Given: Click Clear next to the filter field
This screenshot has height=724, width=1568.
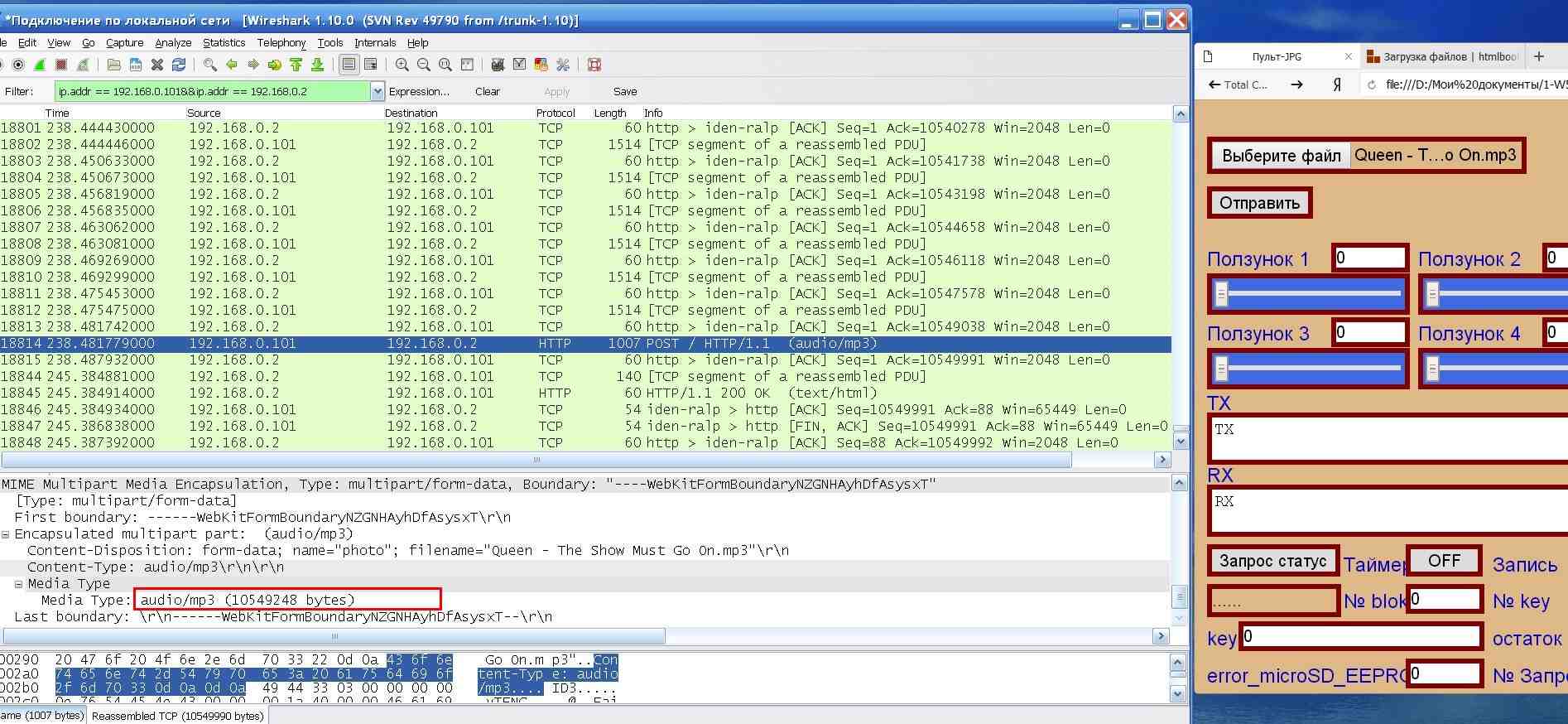Looking at the screenshot, I should click(487, 91).
